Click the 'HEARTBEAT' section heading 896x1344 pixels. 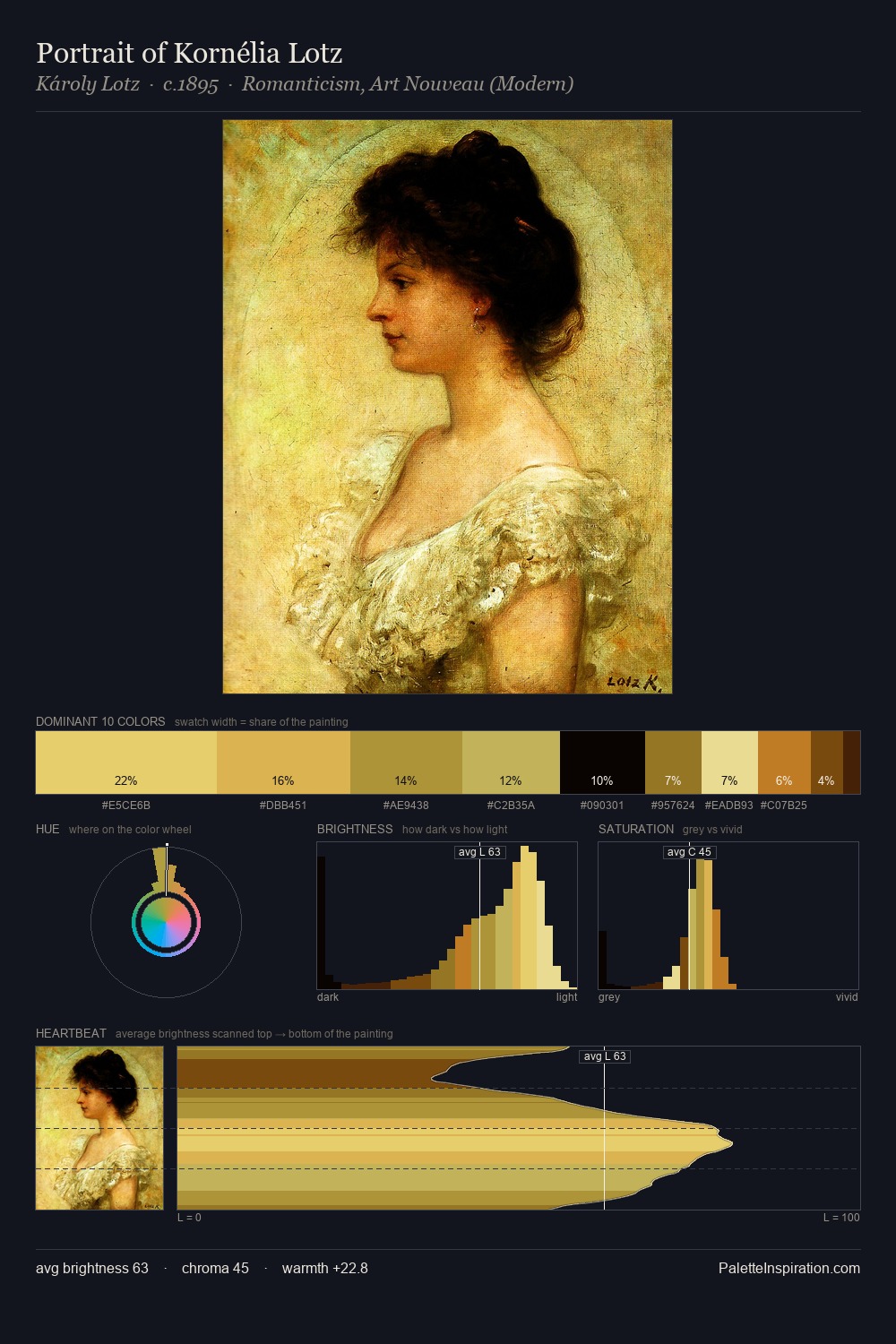71,1033
